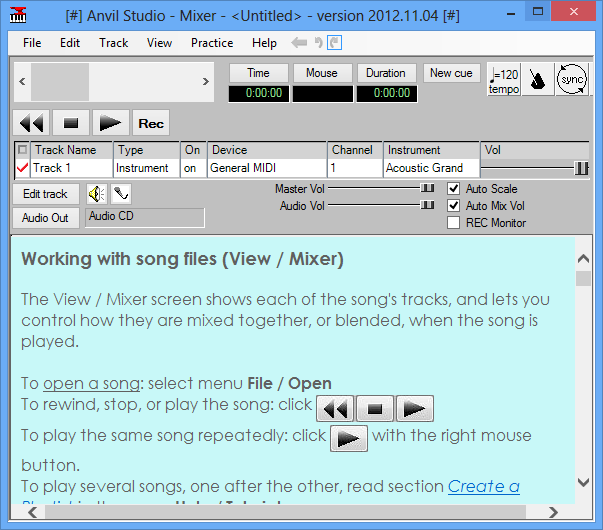Open the Practice menu
The height and width of the screenshot is (530, 603).
click(x=212, y=43)
